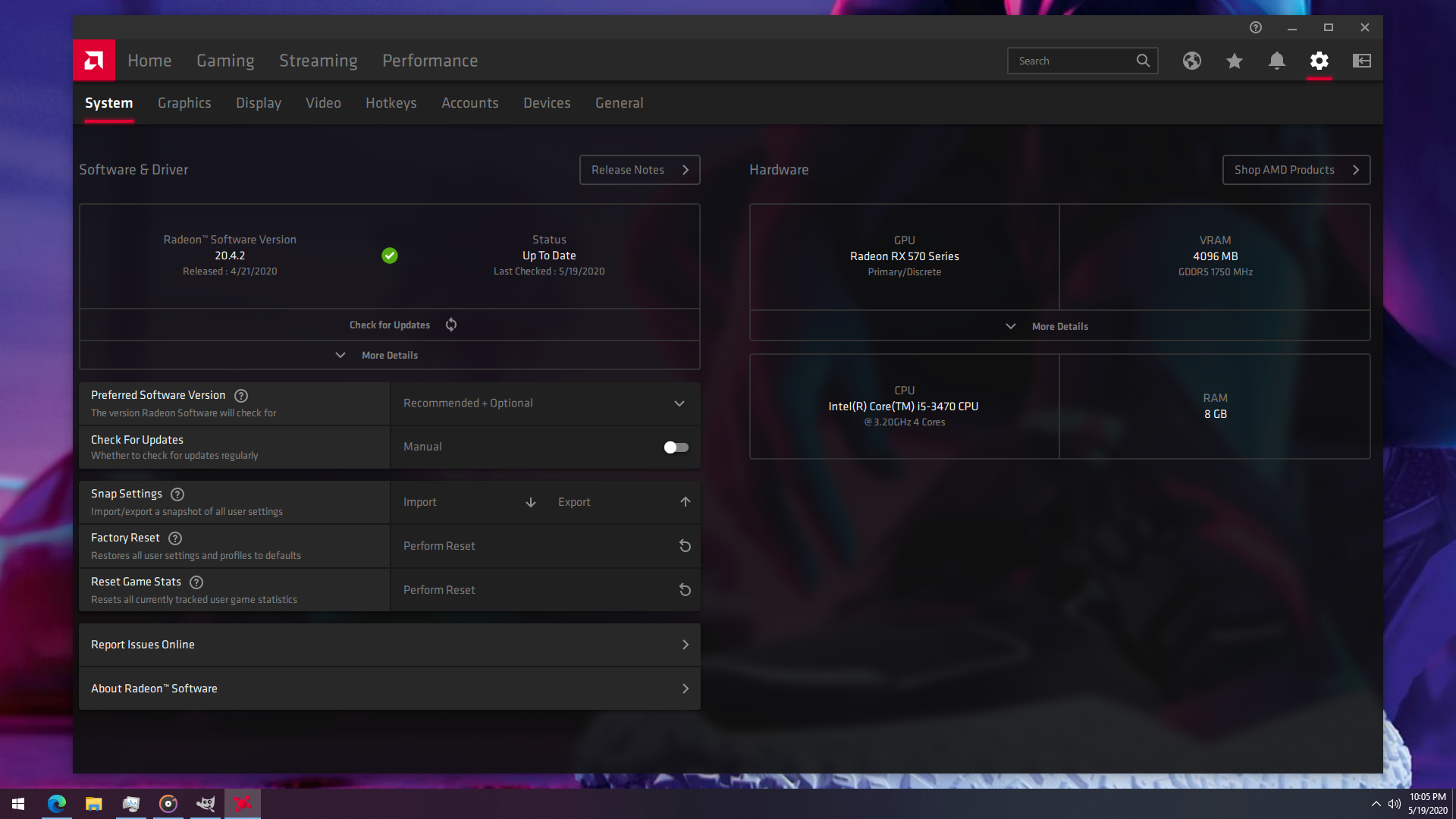Click GPU Radeon RX 570 Series tile

904,256
